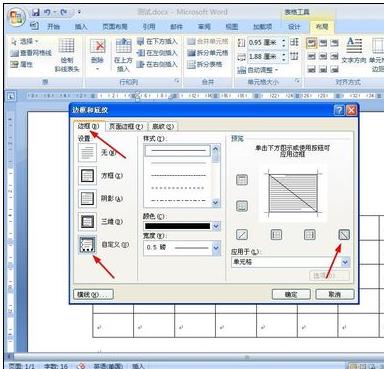Open table 属性 from the ribbon
384x369 pixels.
pos(22,64)
